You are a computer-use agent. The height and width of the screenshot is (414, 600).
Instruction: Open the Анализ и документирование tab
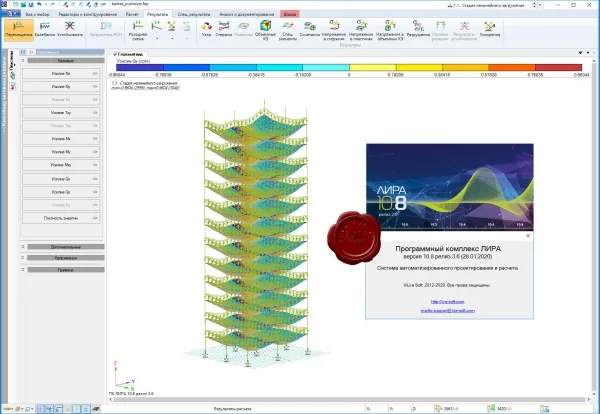pos(247,14)
